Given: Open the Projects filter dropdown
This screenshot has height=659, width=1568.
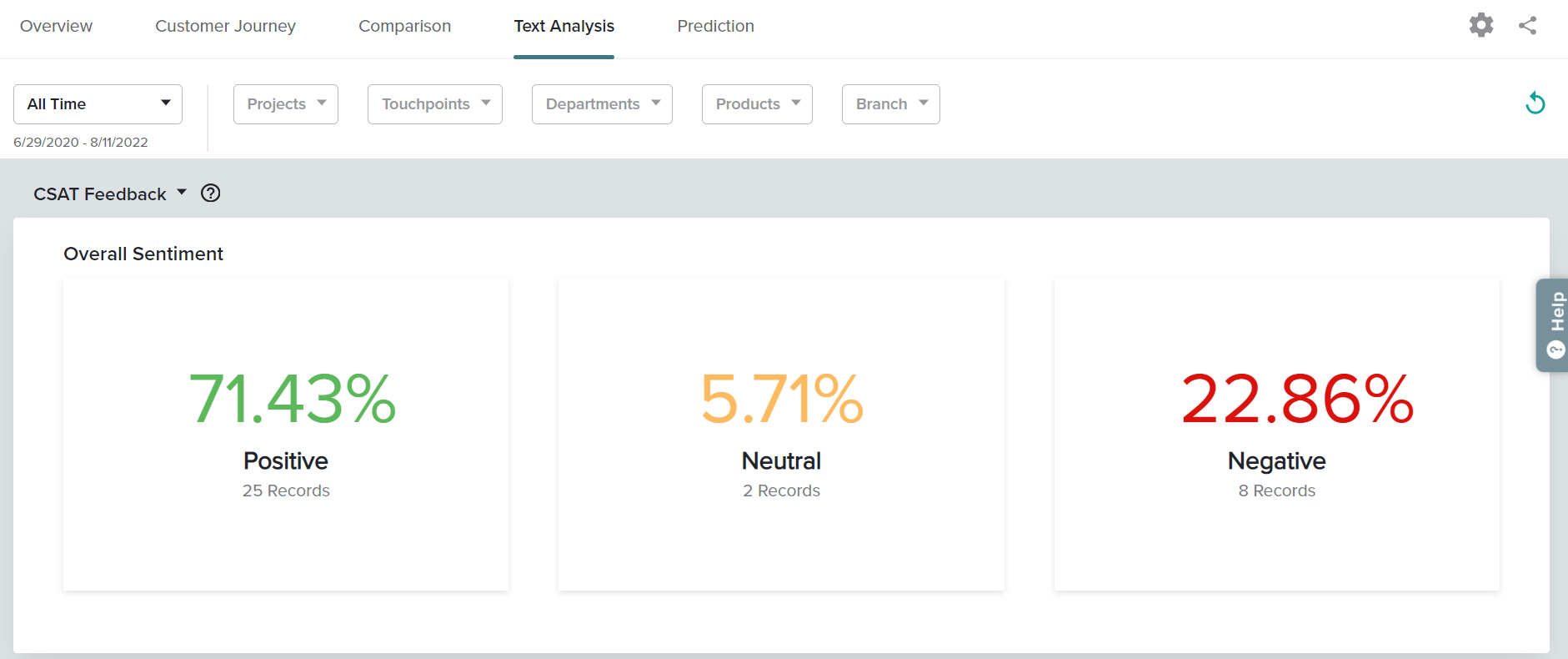Looking at the screenshot, I should pos(285,104).
